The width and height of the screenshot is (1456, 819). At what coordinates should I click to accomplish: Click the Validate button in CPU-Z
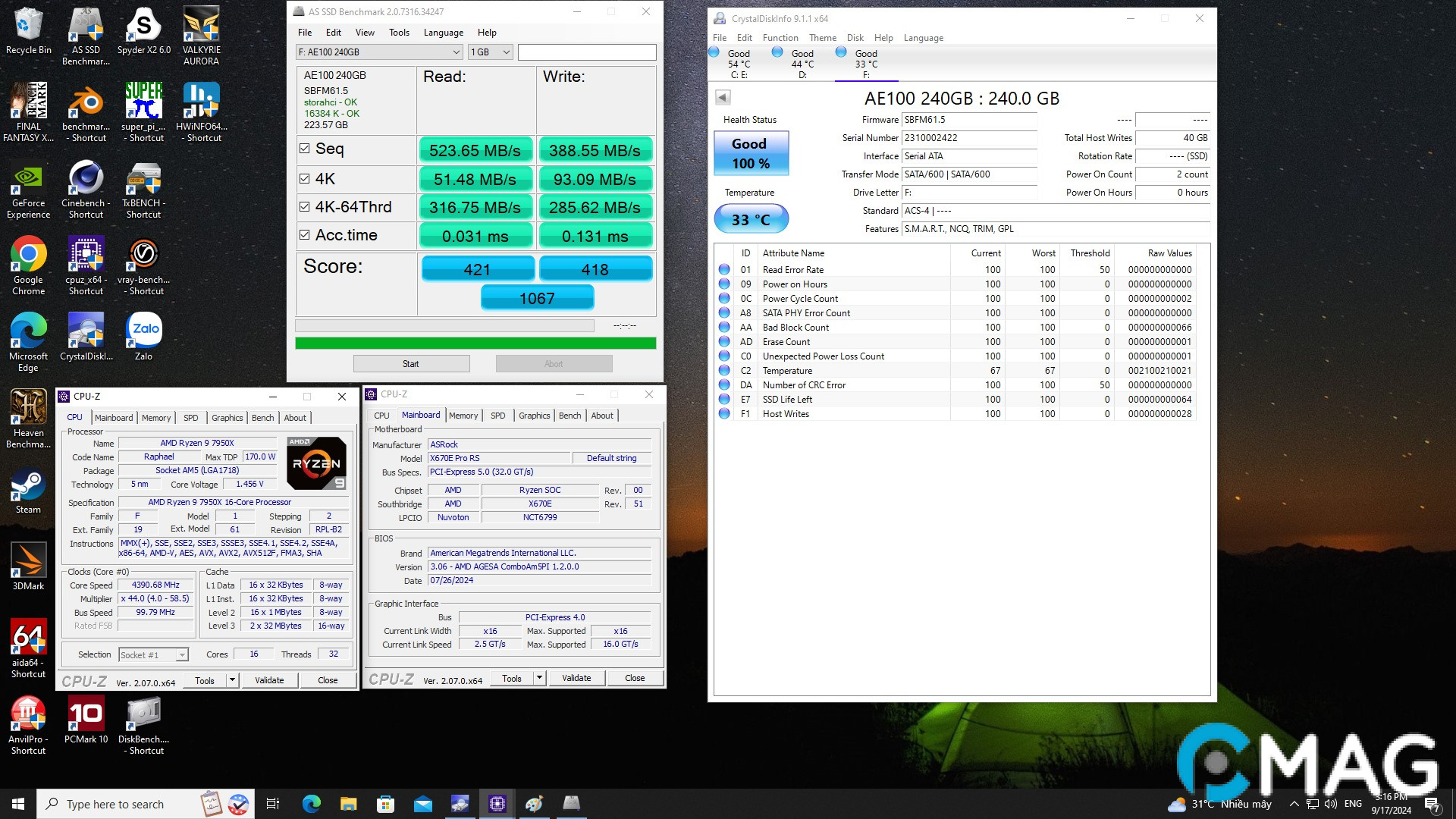(269, 680)
